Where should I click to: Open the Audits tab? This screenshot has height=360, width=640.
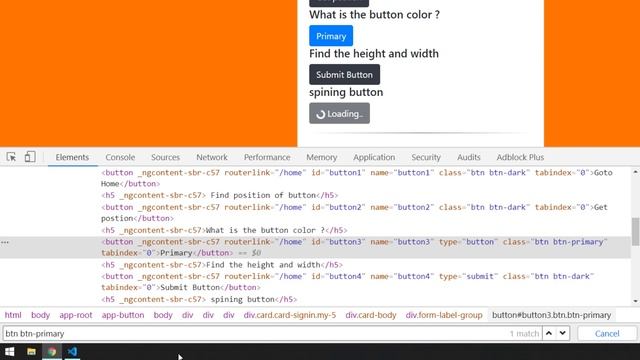click(469, 157)
